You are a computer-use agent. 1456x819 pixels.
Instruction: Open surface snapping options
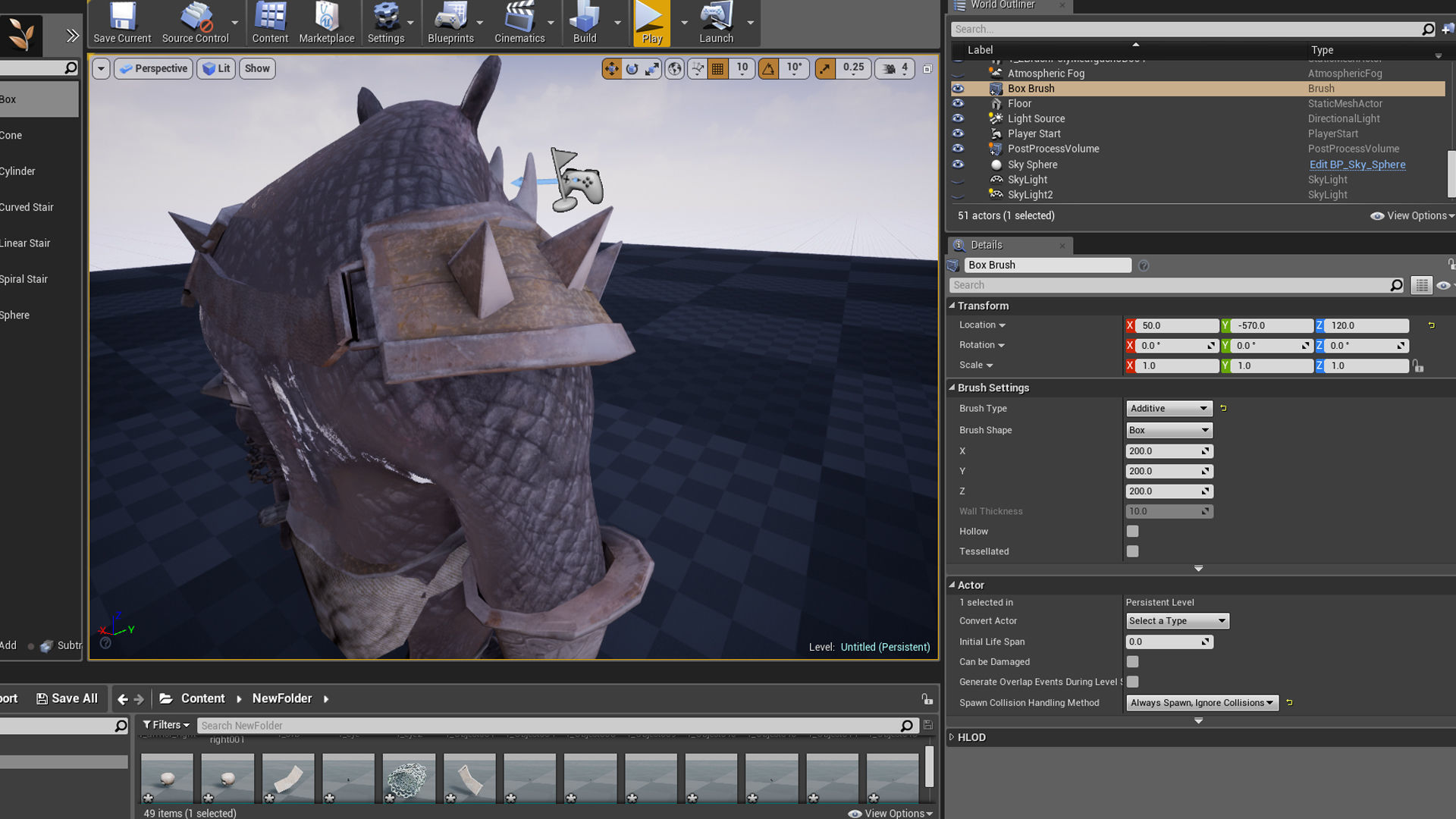[x=698, y=68]
